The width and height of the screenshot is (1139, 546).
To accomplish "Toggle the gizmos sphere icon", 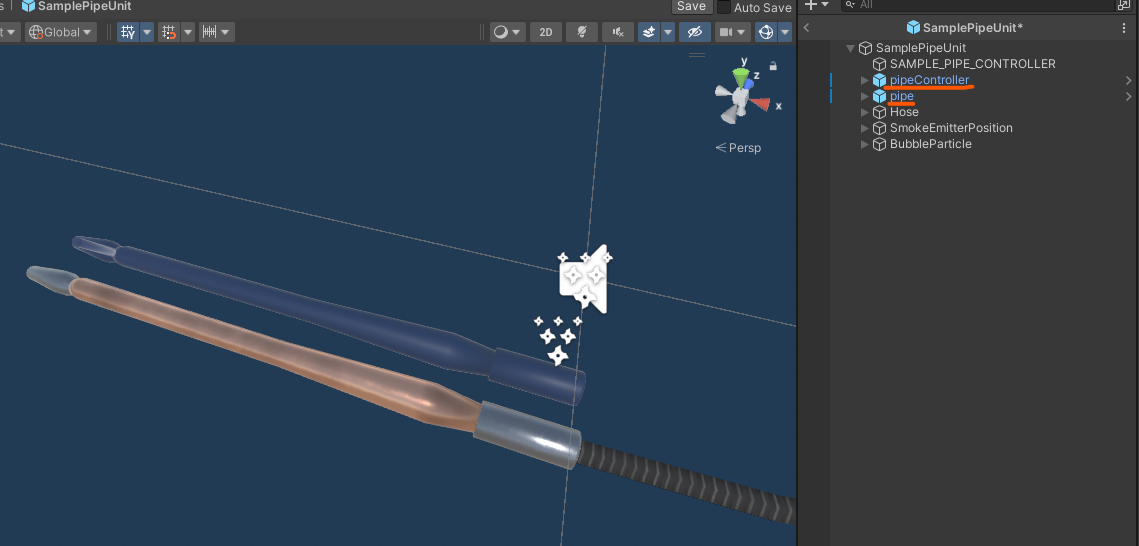I will coord(766,32).
